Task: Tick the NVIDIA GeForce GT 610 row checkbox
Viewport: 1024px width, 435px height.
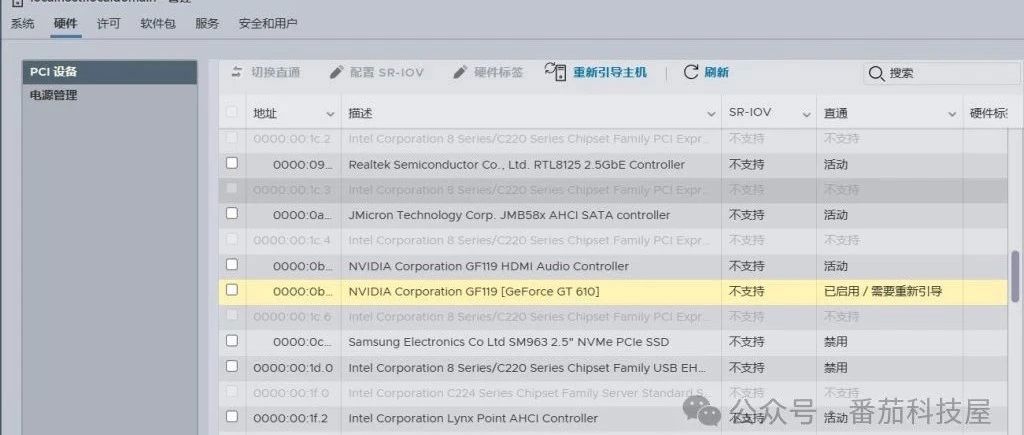Action: click(232, 290)
